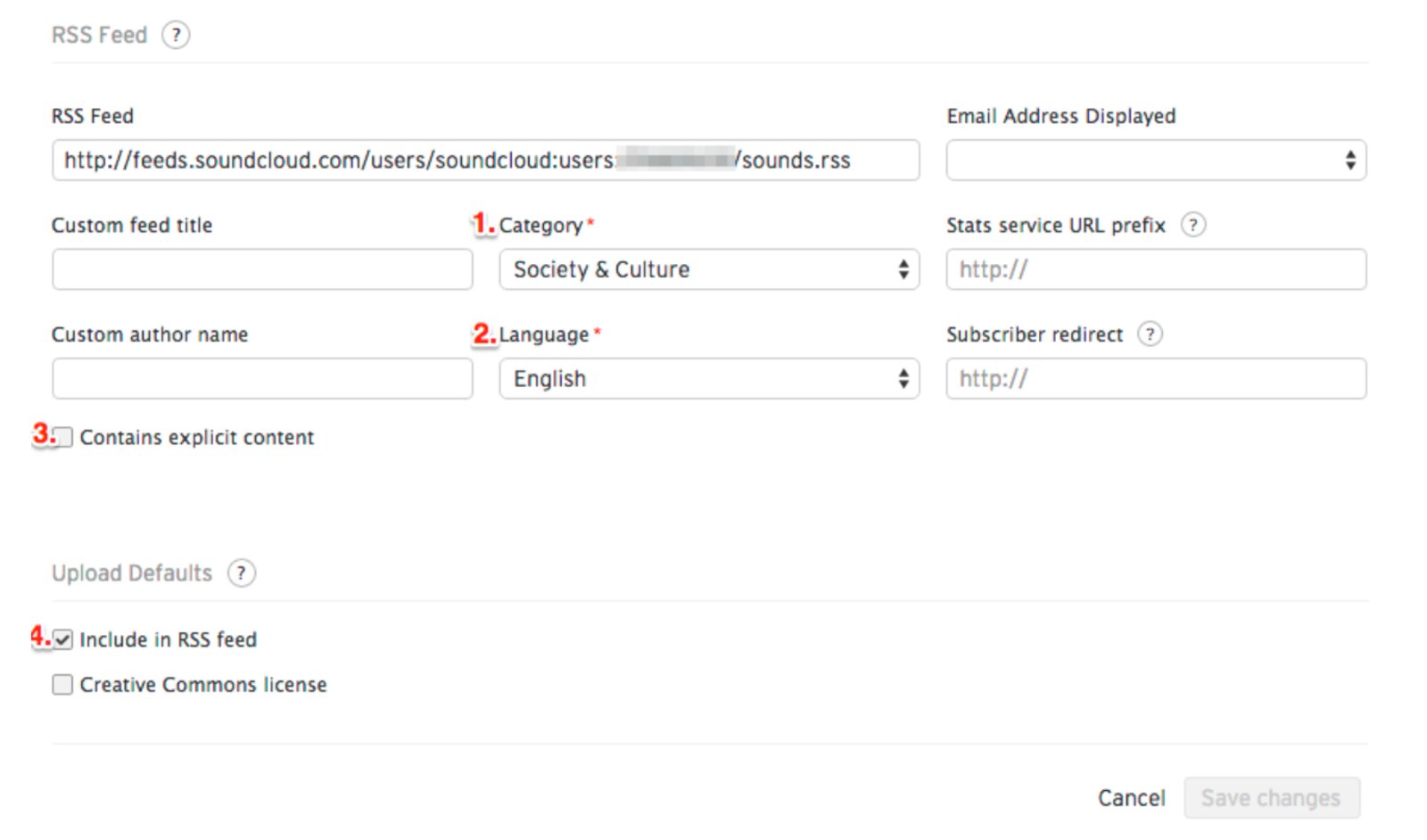
Task: Click the Stats service URL prefix input
Action: 1156,269
